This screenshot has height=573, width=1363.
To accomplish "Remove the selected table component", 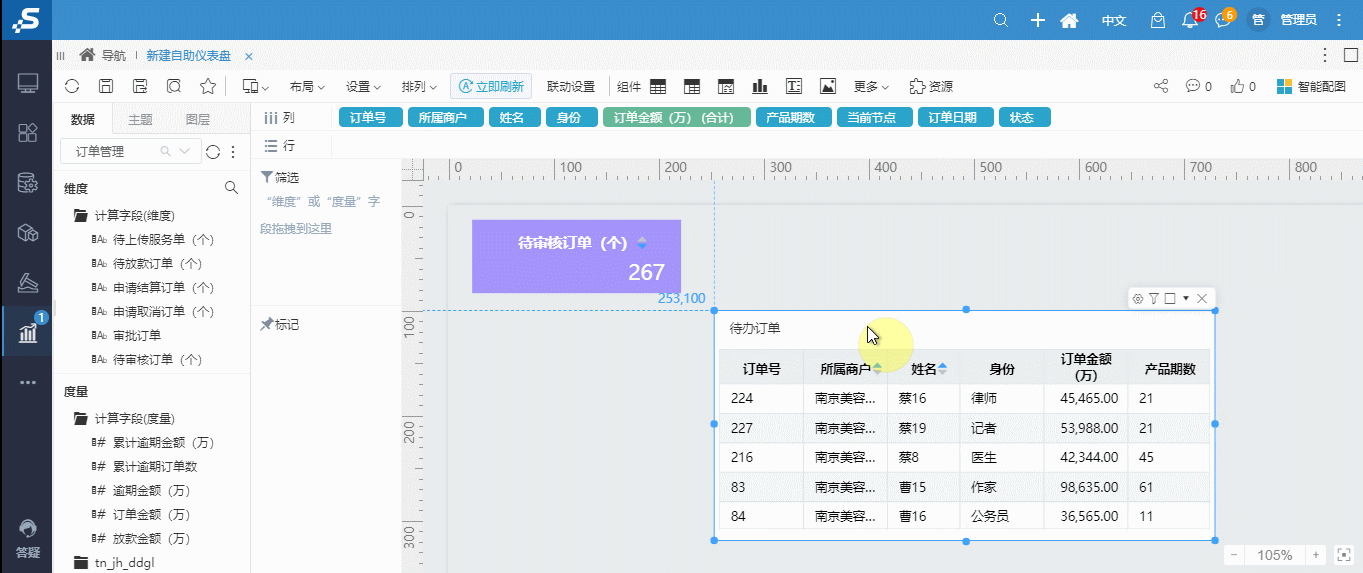I will (x=1202, y=298).
